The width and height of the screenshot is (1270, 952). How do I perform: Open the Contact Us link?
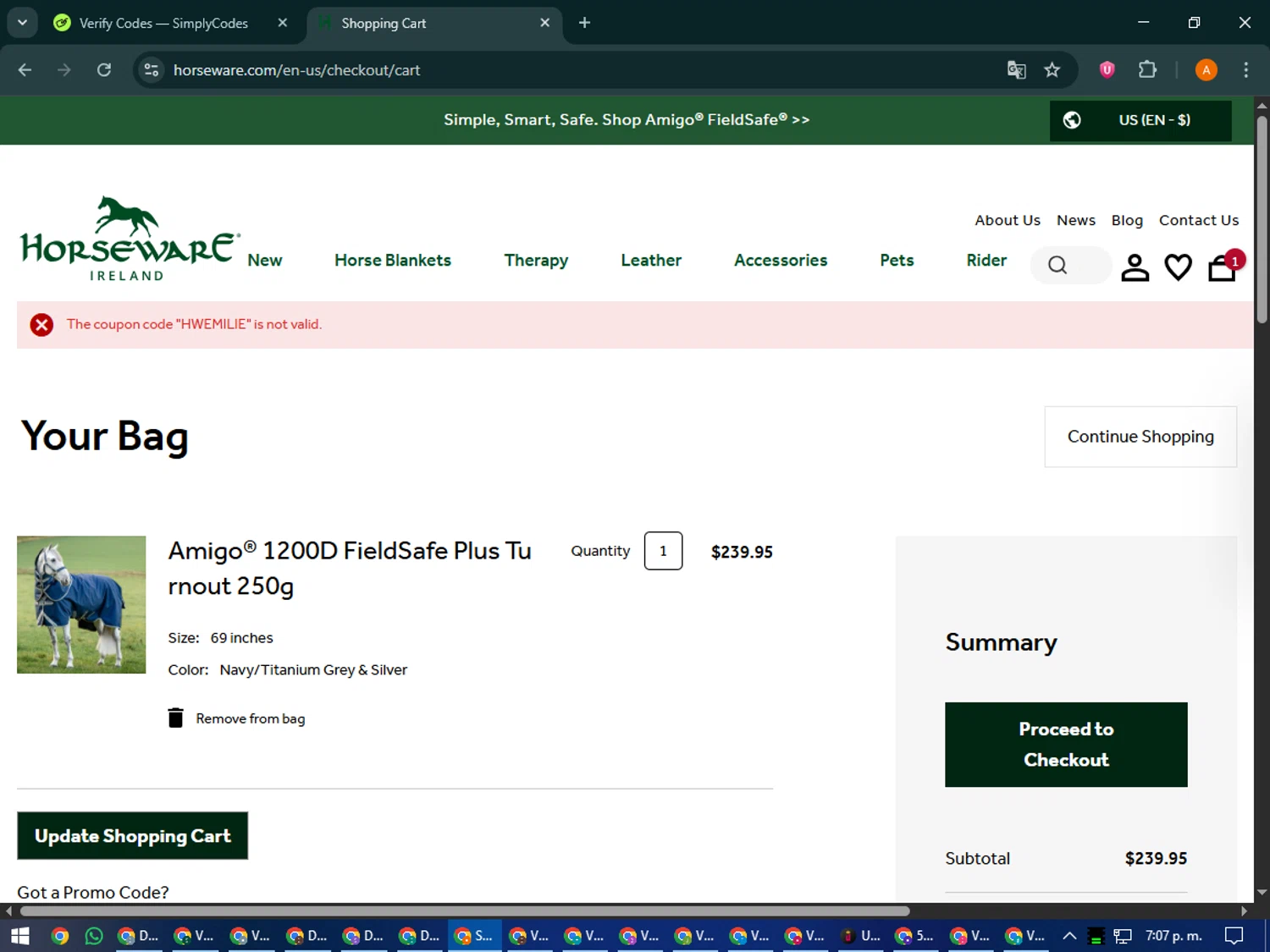coord(1199,220)
